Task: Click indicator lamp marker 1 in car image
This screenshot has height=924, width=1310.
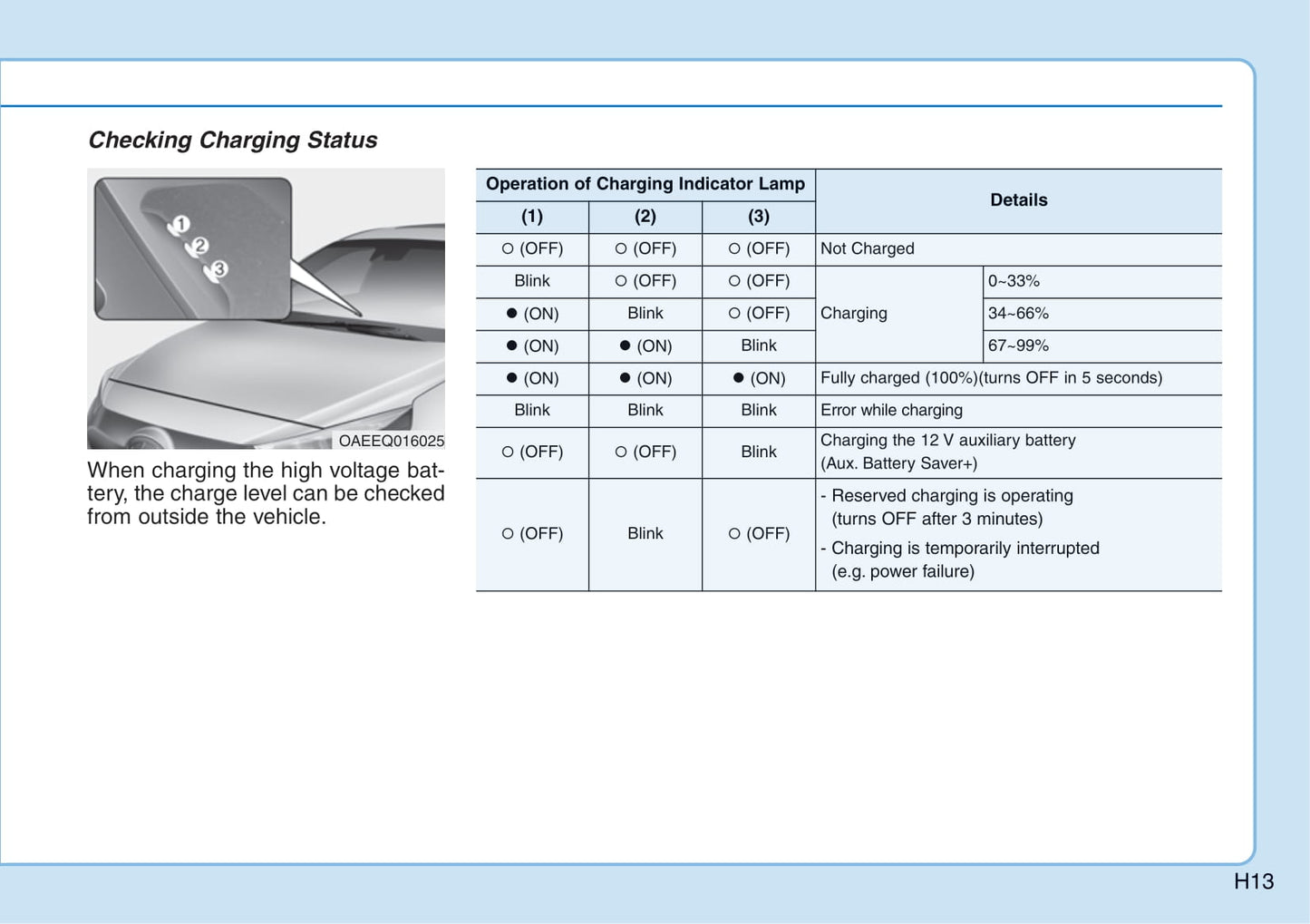Action: pos(180,224)
